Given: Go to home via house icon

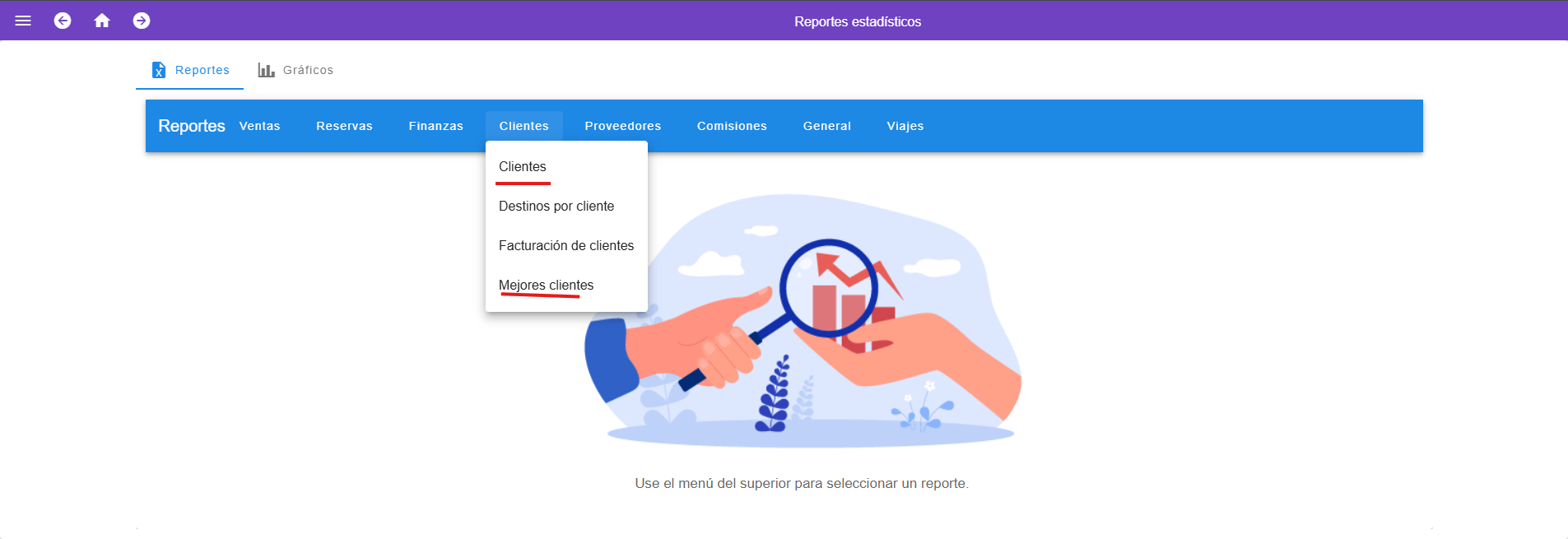Looking at the screenshot, I should (x=102, y=21).
